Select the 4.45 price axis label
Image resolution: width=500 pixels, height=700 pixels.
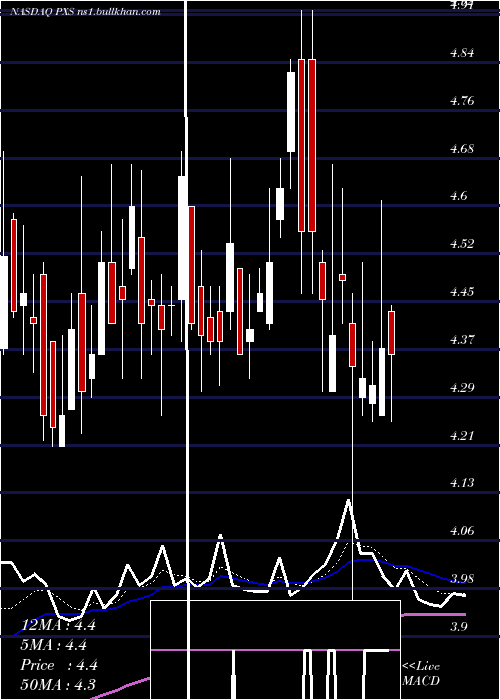pyautogui.click(x=462, y=292)
